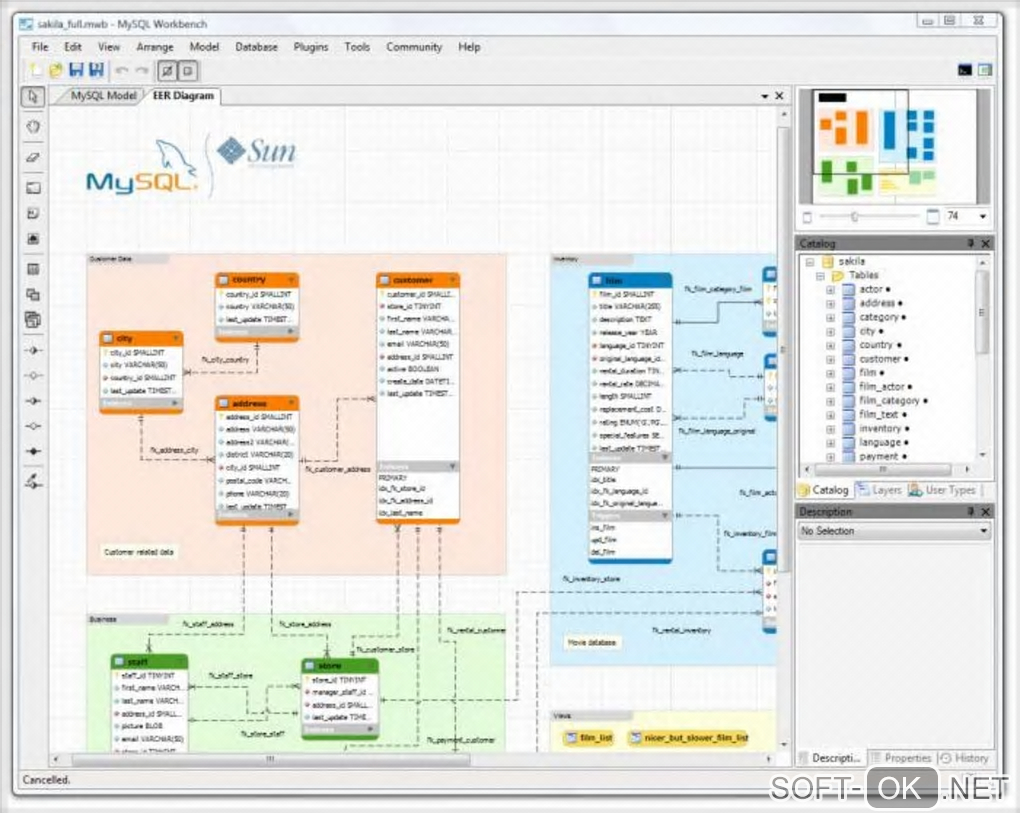Select the place image tool
This screenshot has width=1020, height=813.
point(33,239)
